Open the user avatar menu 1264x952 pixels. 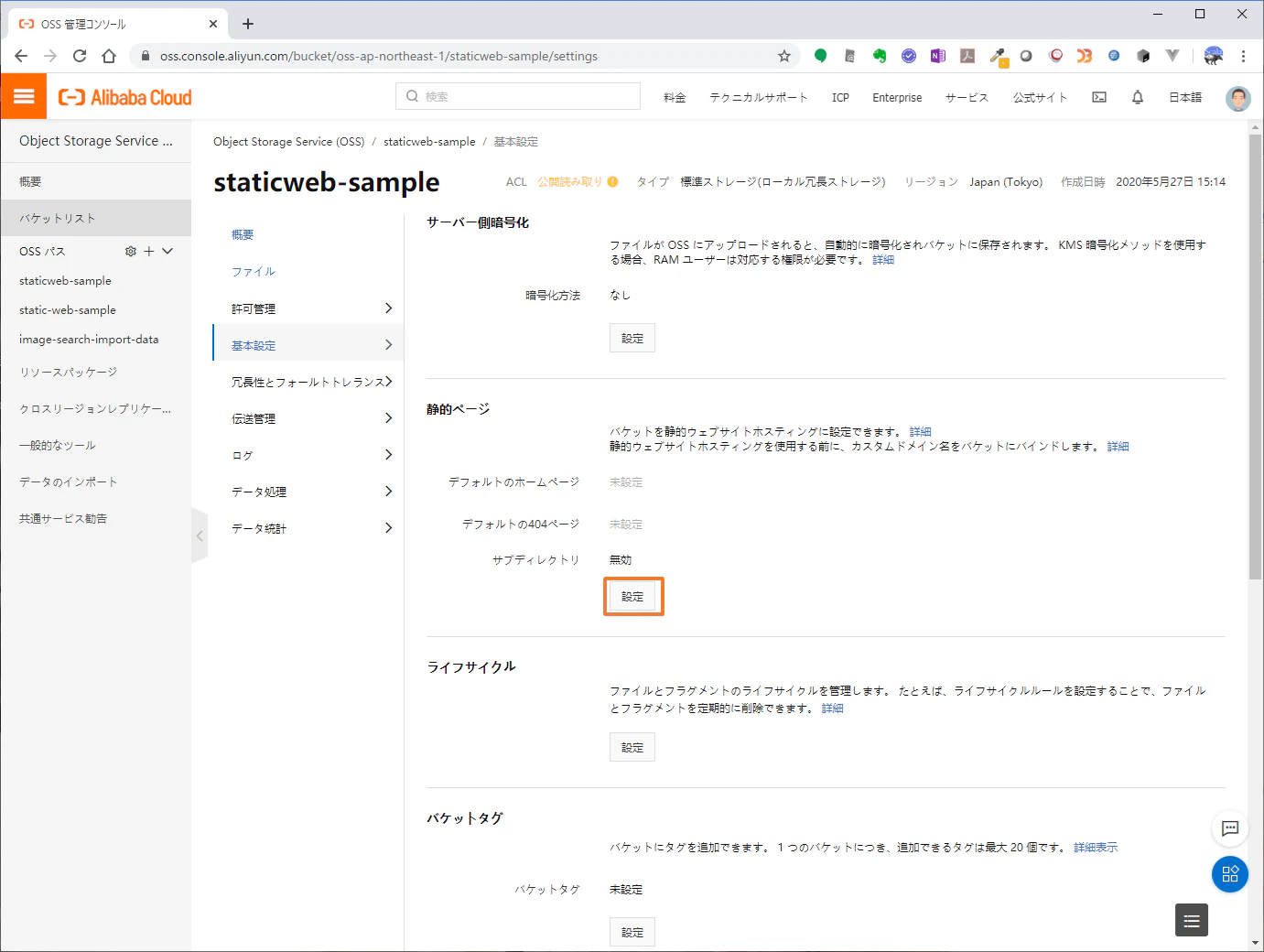coord(1238,98)
